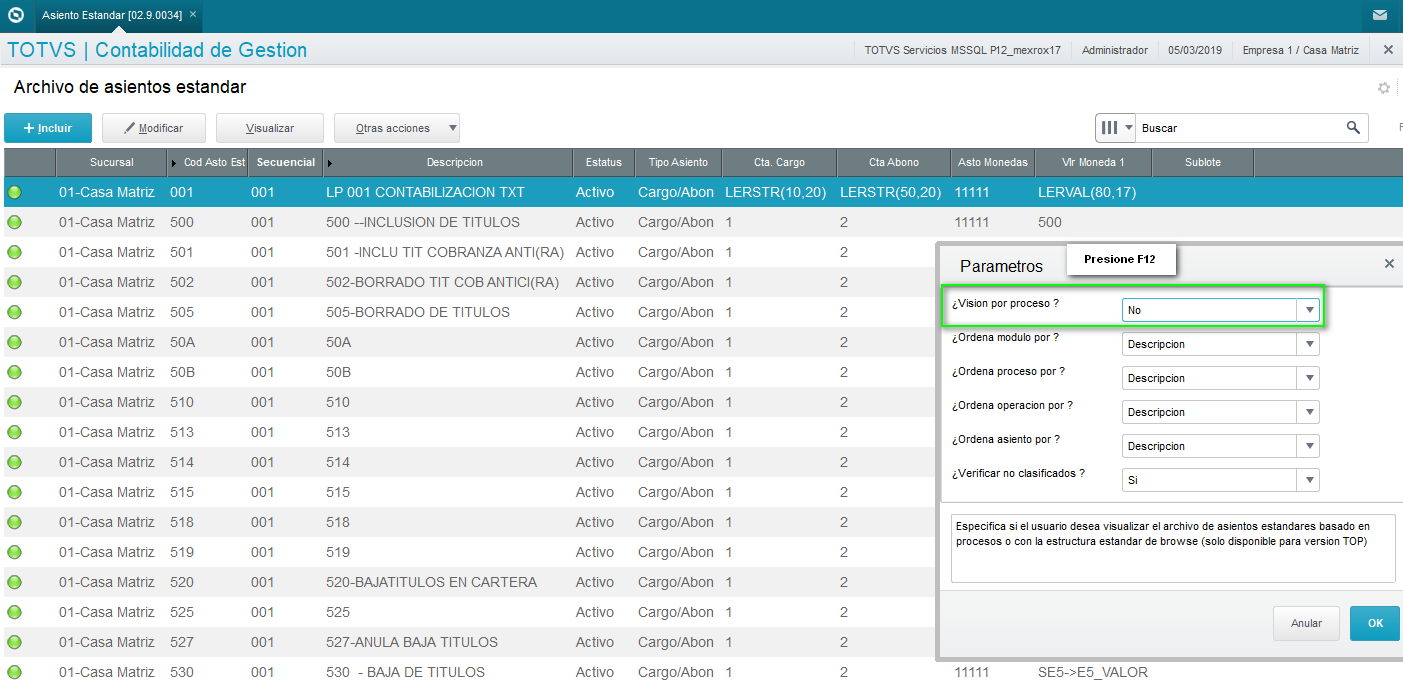Sort by Secuencial column header
Image resolution: width=1403 pixels, height=686 pixels.
point(286,162)
